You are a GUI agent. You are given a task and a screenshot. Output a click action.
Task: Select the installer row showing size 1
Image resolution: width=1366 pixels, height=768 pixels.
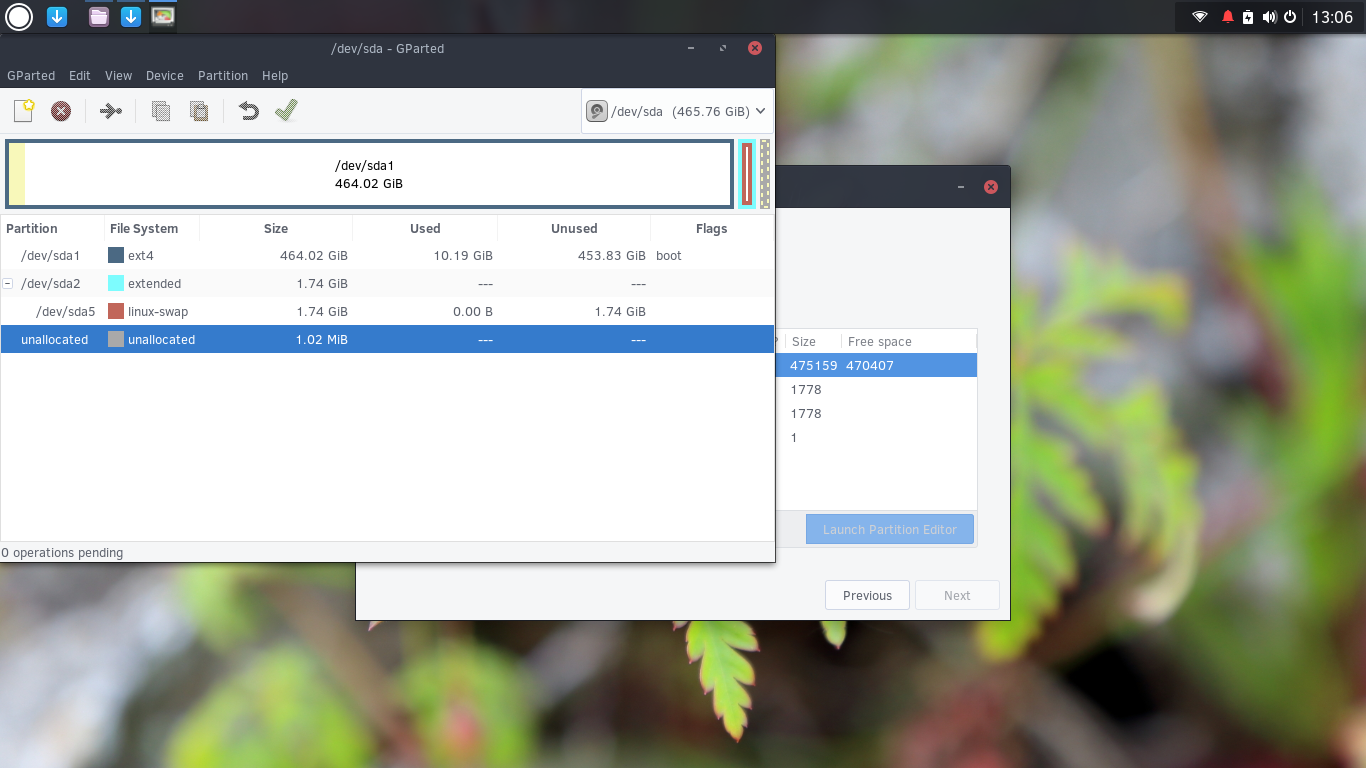(876, 437)
